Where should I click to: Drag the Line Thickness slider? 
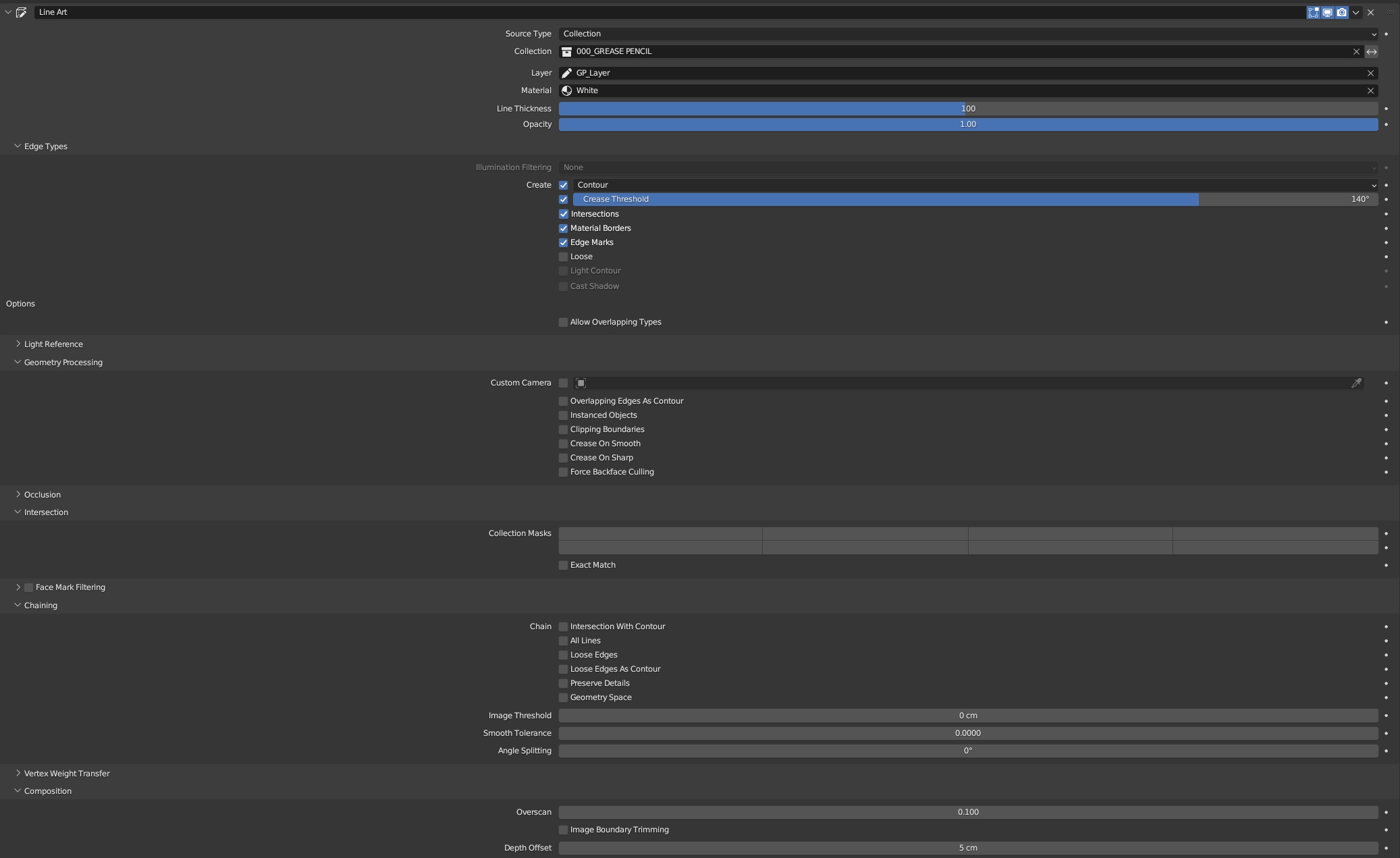pos(967,108)
